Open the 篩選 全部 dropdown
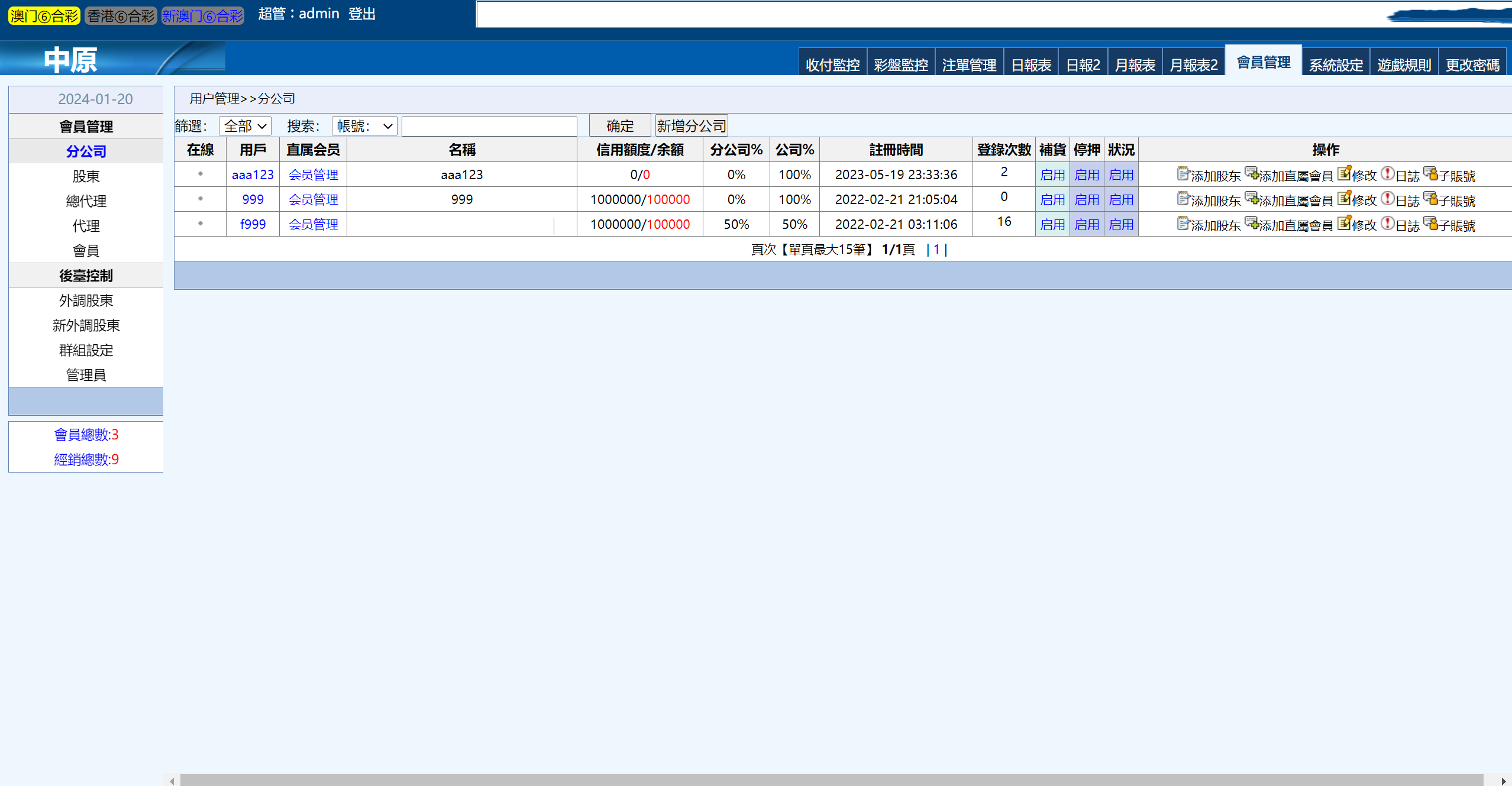This screenshot has height=786, width=1512. [x=245, y=126]
